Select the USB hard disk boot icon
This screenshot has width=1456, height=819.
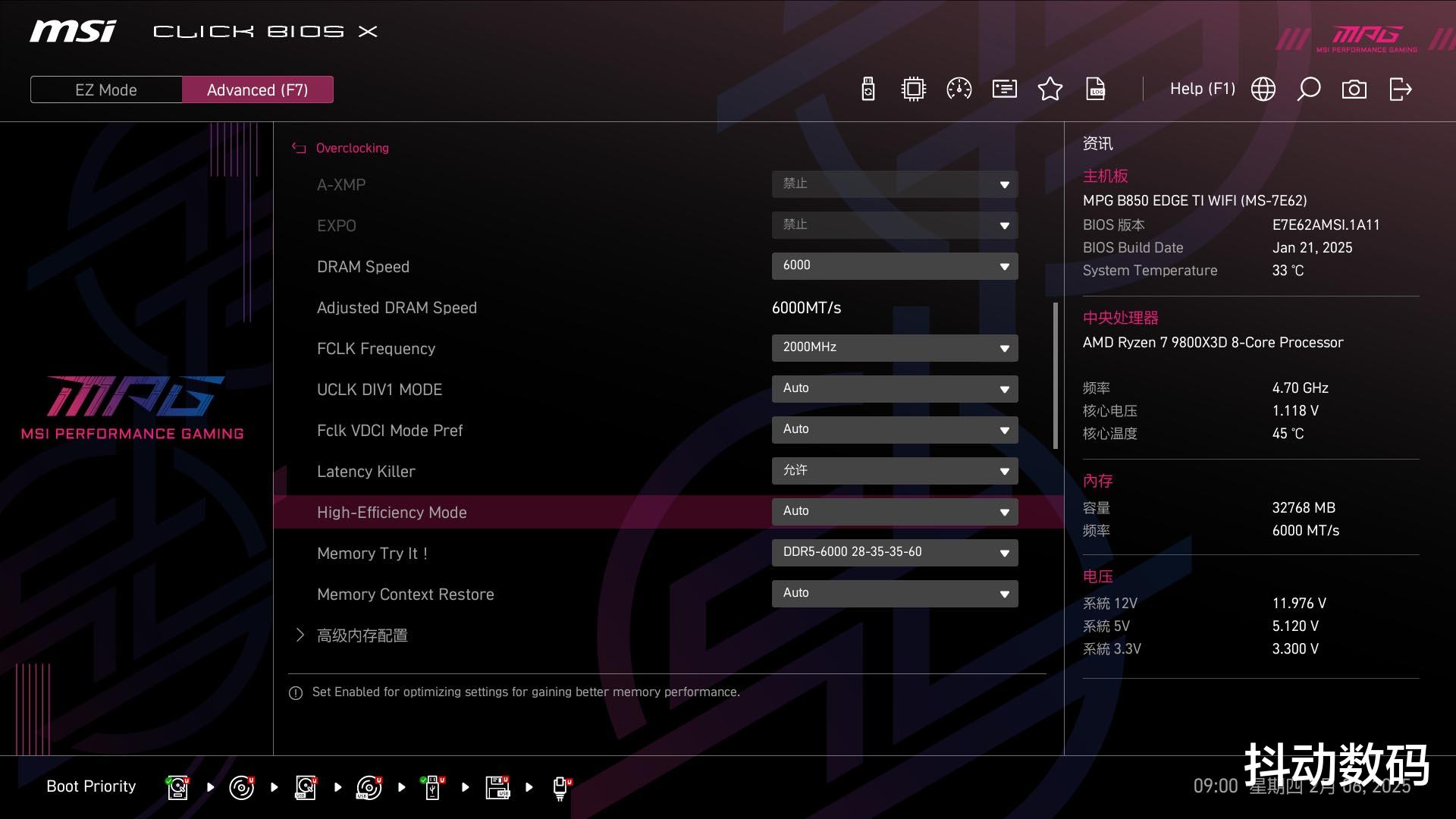pyautogui.click(x=306, y=788)
